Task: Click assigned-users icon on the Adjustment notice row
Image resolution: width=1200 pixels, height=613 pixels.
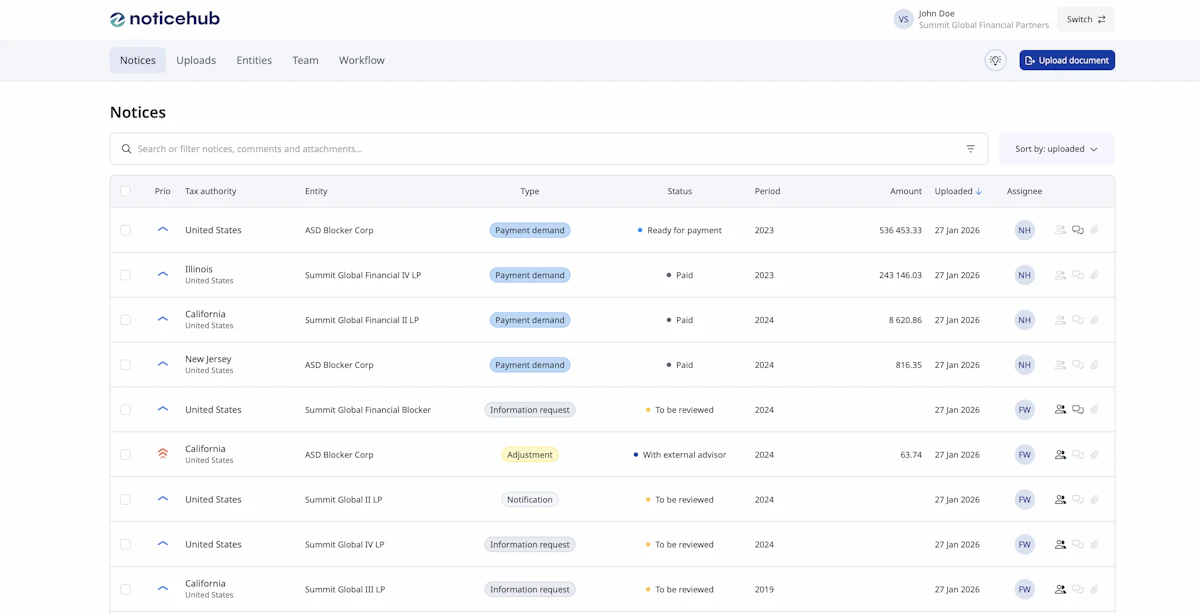Action: (1060, 455)
